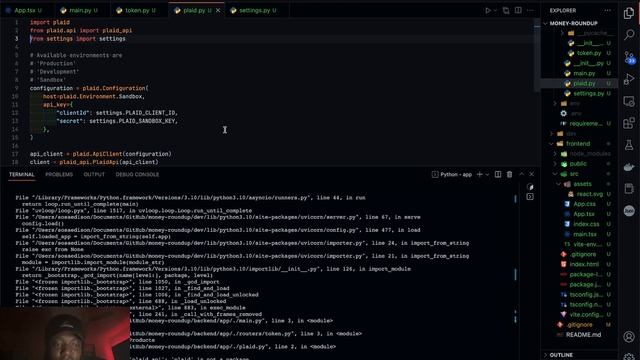Open the Run and Debug view
The image size is (640, 360).
tap(629, 79)
